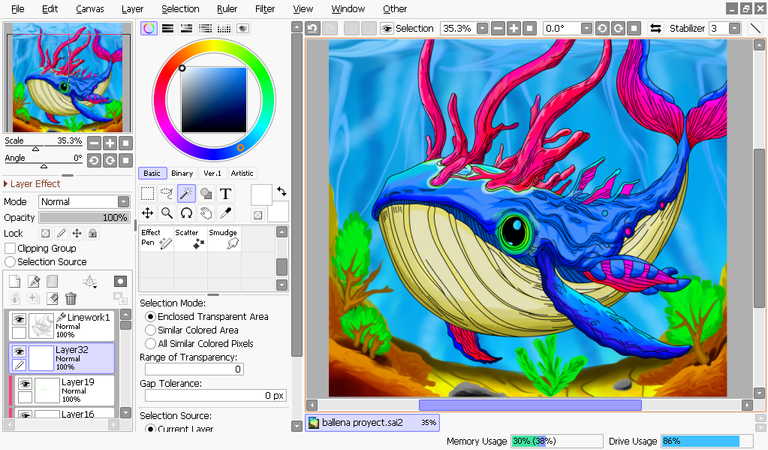Create a new layer folder

click(52, 281)
